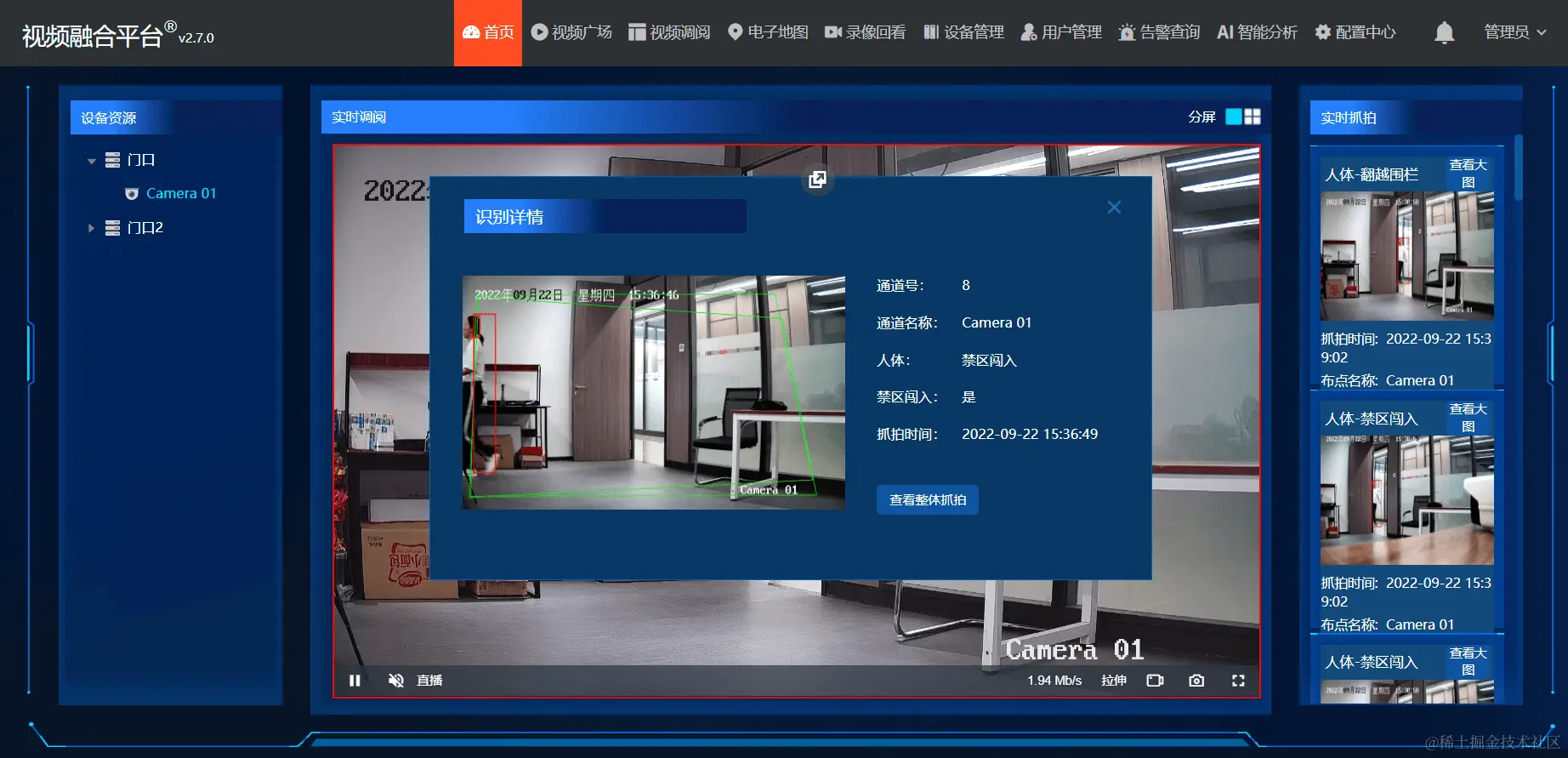The width and height of the screenshot is (1568, 758).
Task: Switch to single-screen layout
Action: [x=1234, y=117]
